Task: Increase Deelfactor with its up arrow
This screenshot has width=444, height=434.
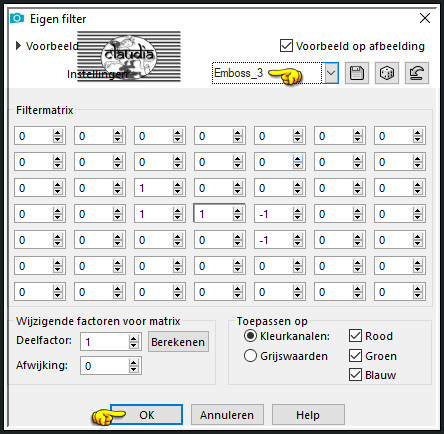Action: click(x=134, y=338)
